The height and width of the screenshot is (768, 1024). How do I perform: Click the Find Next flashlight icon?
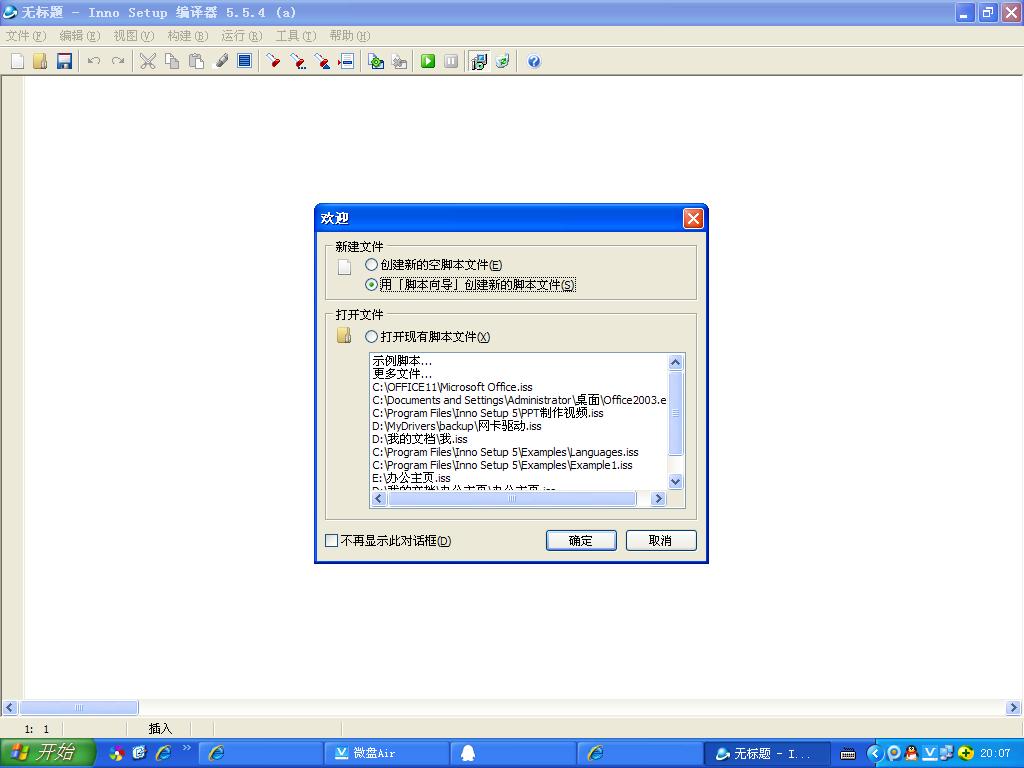(x=298, y=61)
